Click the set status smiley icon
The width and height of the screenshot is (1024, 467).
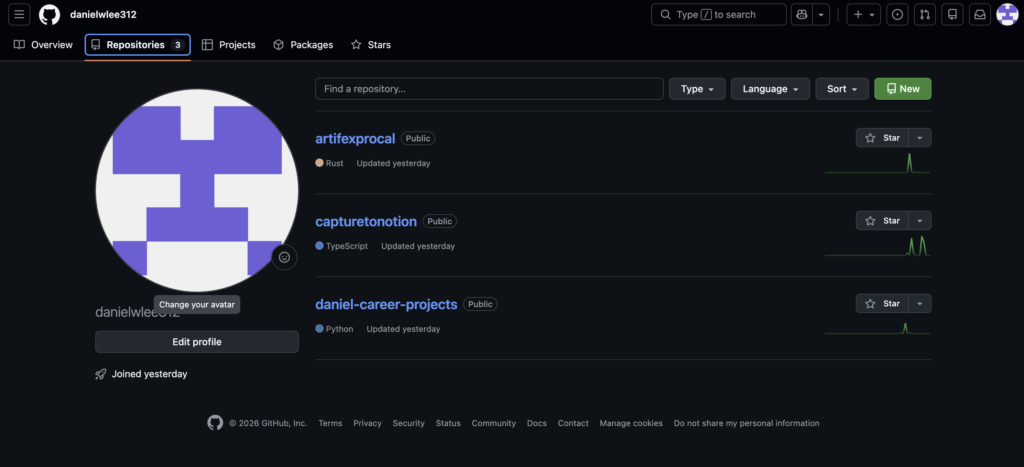pyautogui.click(x=284, y=257)
